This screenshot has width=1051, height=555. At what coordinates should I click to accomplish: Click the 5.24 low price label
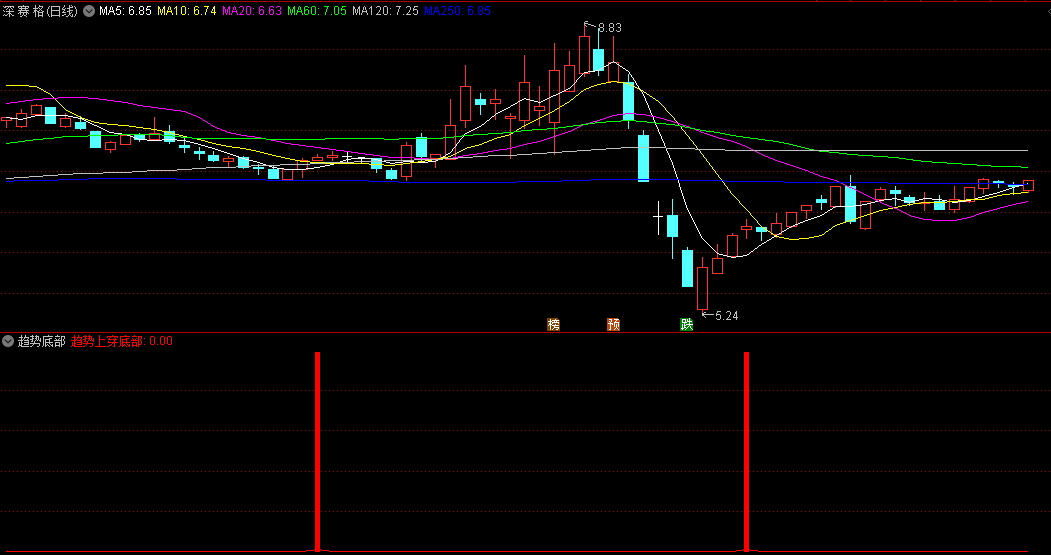coord(727,316)
